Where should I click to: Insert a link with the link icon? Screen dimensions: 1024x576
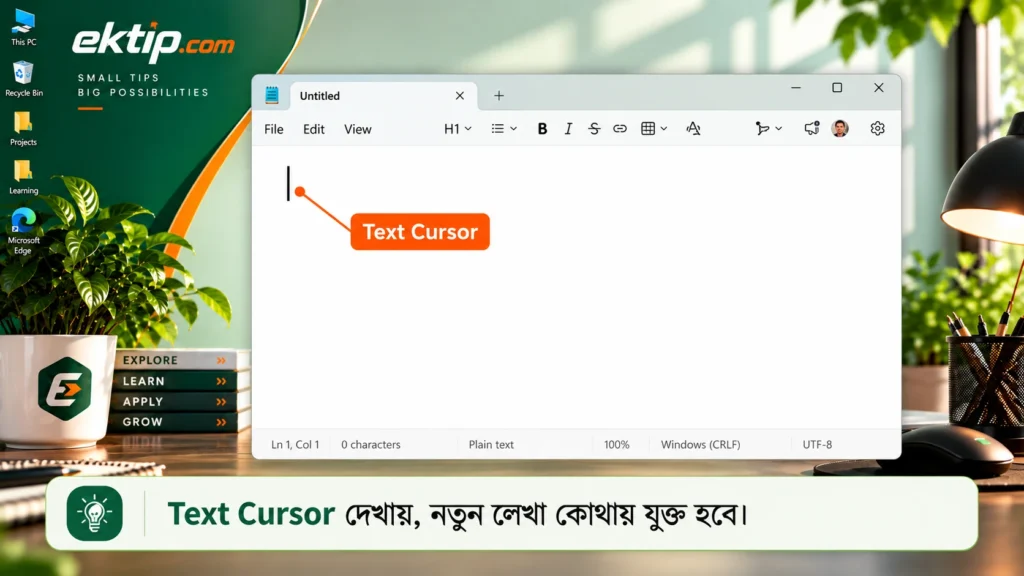coord(620,129)
